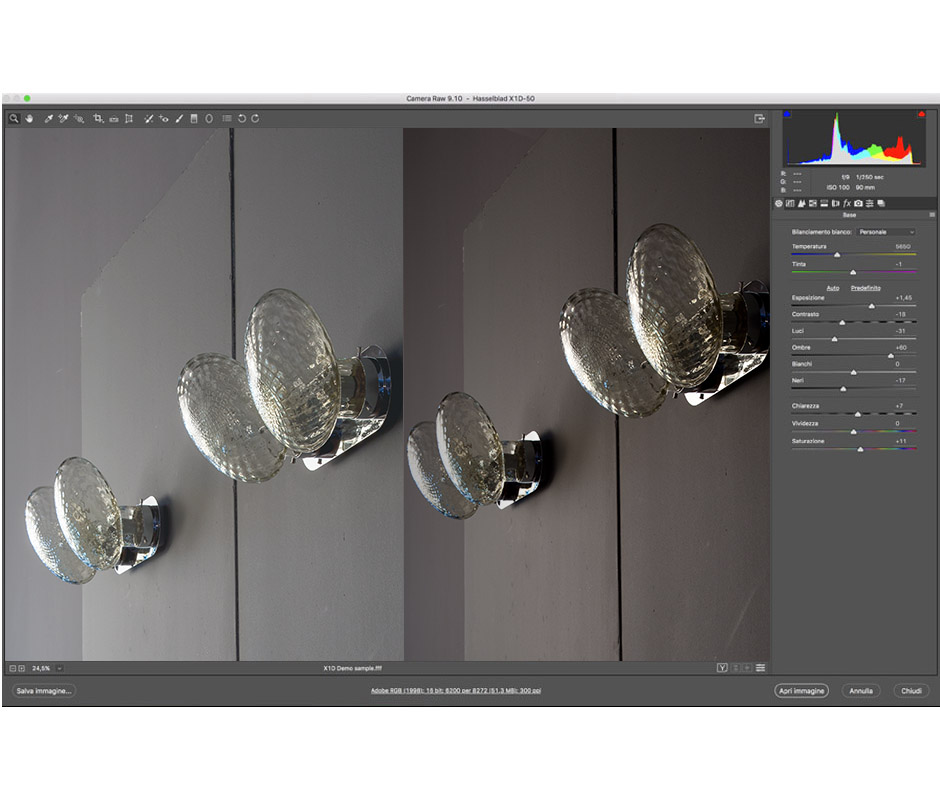Choose the Adjustment Brush tool

(x=179, y=118)
